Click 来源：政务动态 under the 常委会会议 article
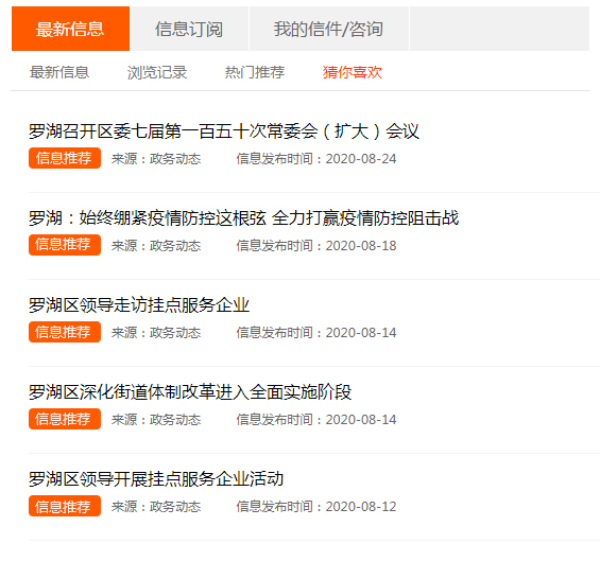Image resolution: width=600 pixels, height=579 pixels. 156,159
